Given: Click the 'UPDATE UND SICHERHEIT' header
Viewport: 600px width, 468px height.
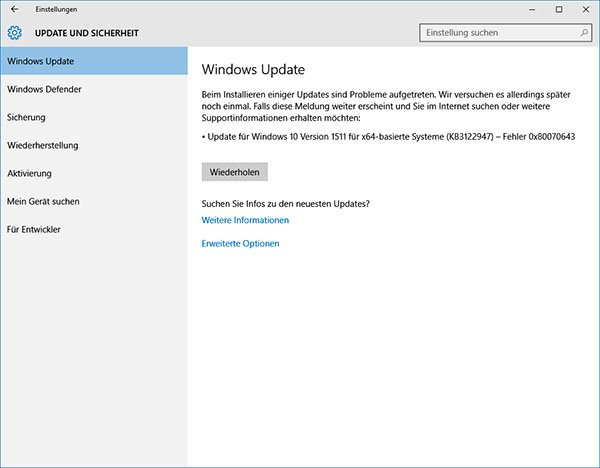Looking at the screenshot, I should tap(86, 33).
